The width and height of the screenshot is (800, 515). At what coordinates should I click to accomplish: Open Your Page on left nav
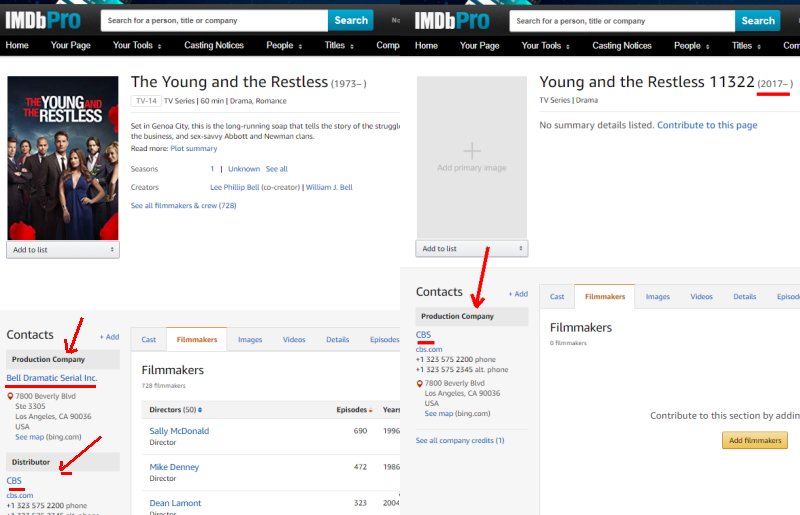(70, 45)
